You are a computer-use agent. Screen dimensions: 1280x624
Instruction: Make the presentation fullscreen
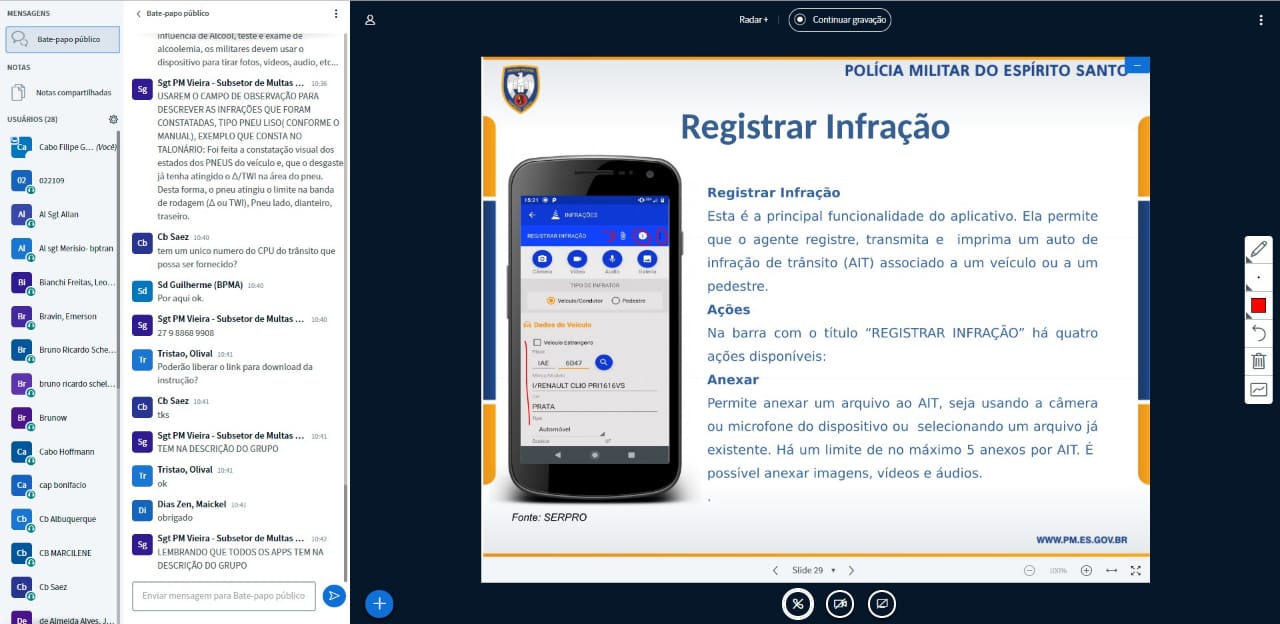click(1135, 570)
